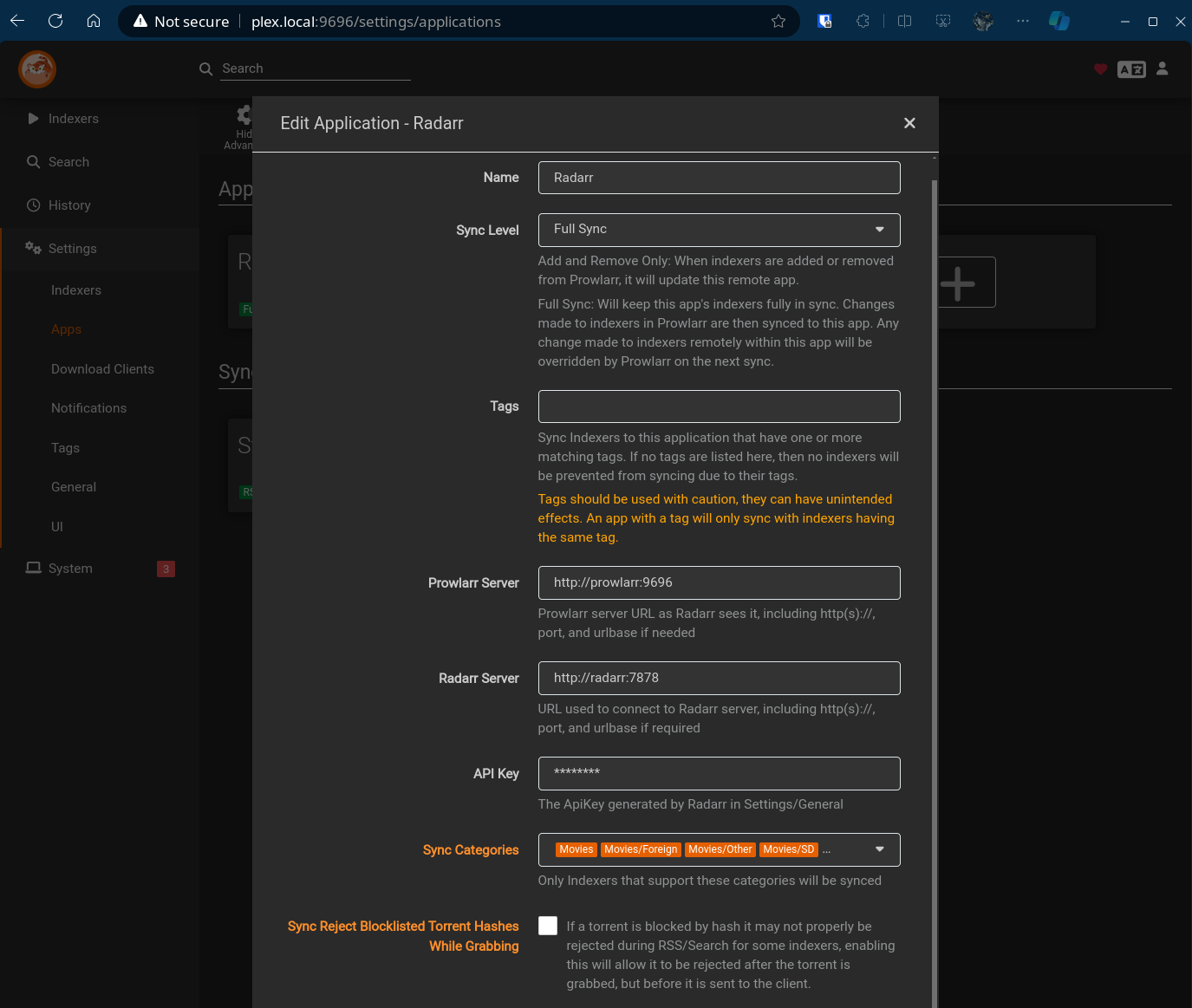Close the Edit Application dialog
The image size is (1192, 1008).
pos(909,123)
